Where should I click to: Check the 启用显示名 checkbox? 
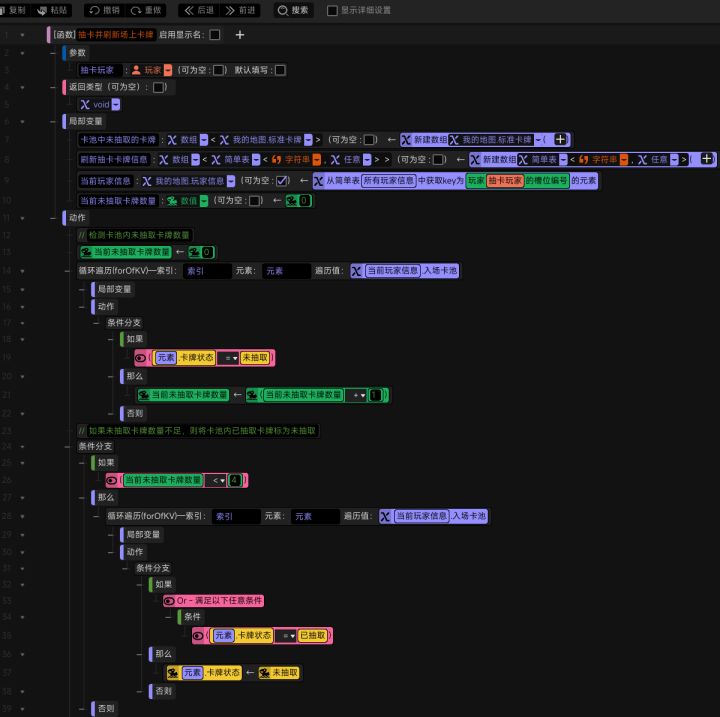click(x=215, y=35)
